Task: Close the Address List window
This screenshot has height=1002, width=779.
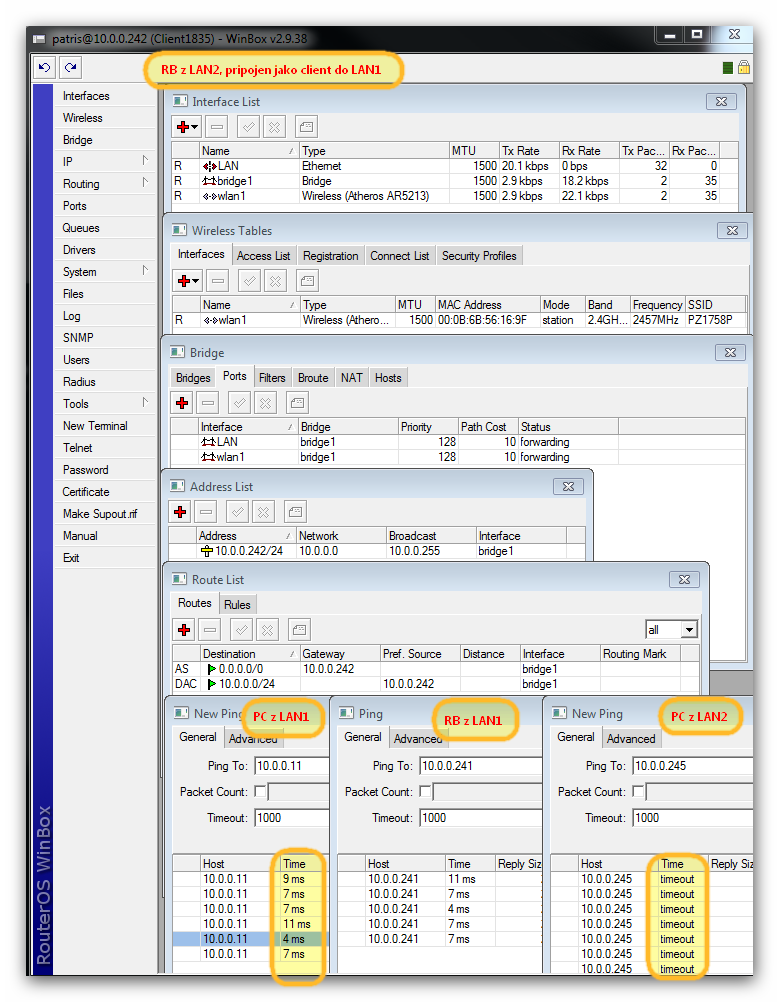Action: [568, 486]
